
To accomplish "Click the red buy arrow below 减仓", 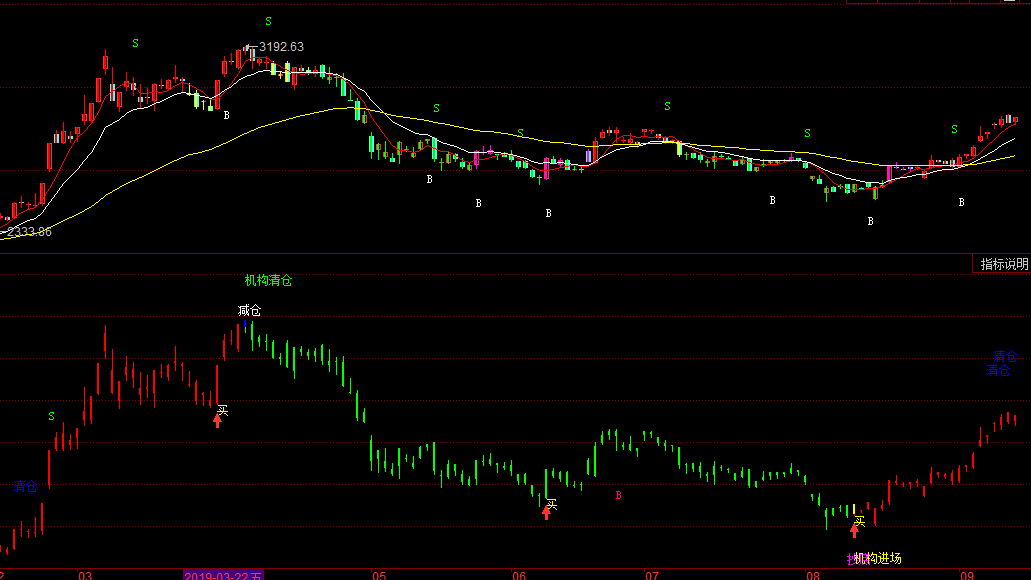I will coord(217,420).
